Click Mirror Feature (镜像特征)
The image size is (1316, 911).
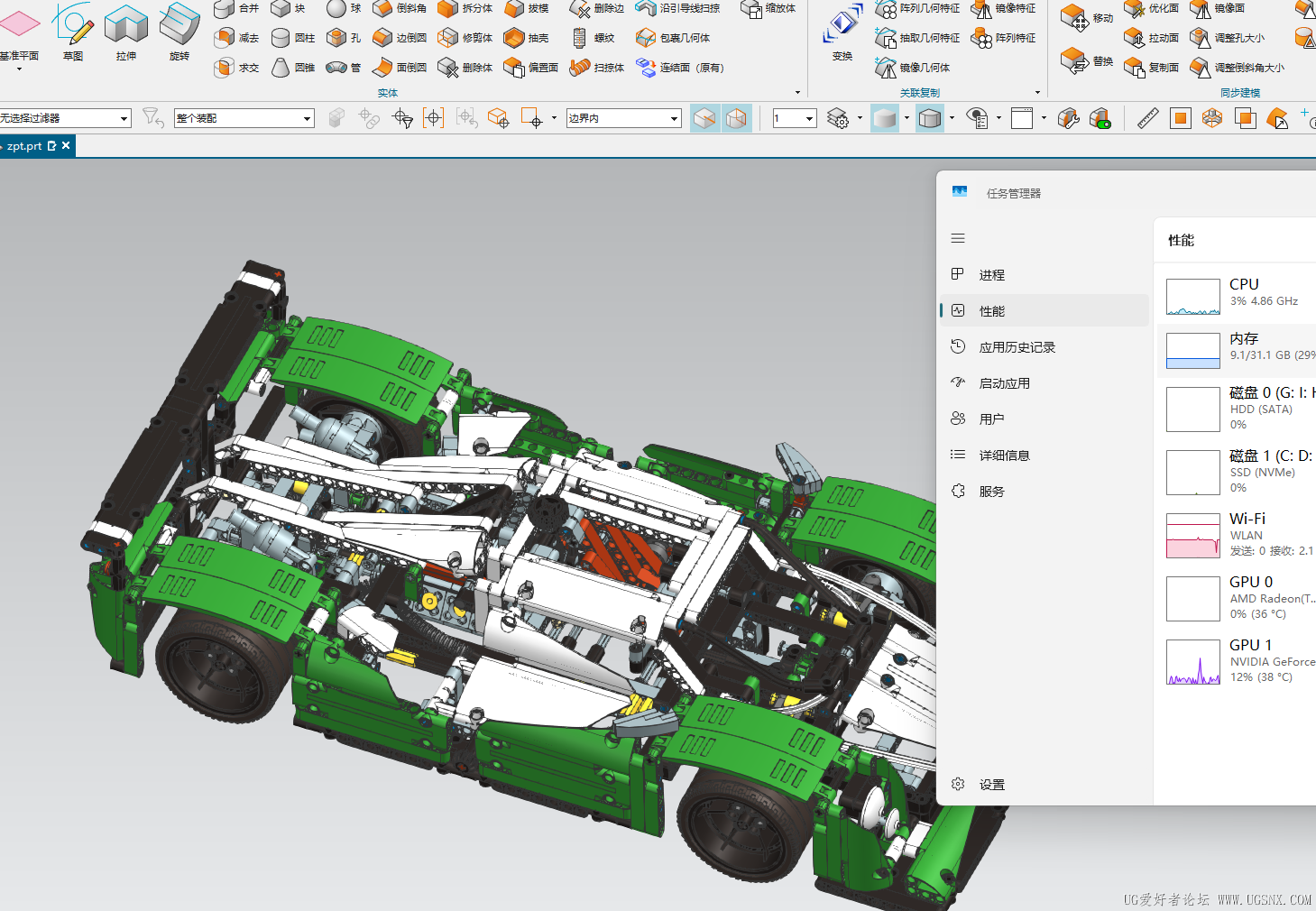click(1003, 8)
